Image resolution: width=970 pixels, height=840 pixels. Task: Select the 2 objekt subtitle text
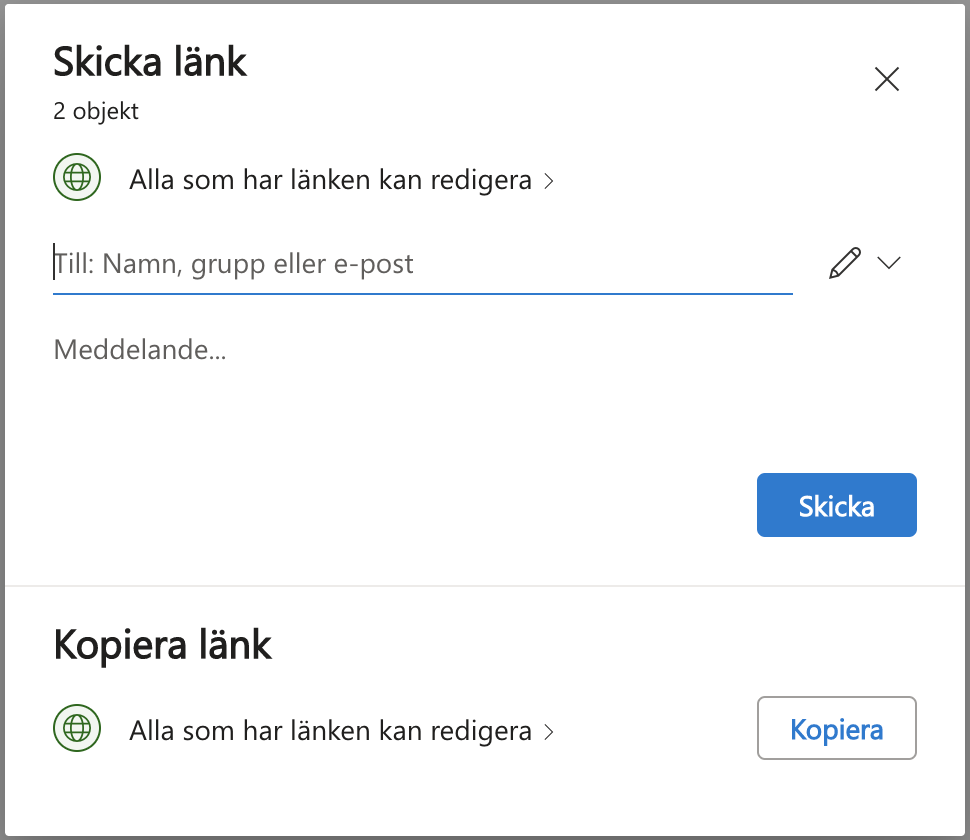pos(96,111)
